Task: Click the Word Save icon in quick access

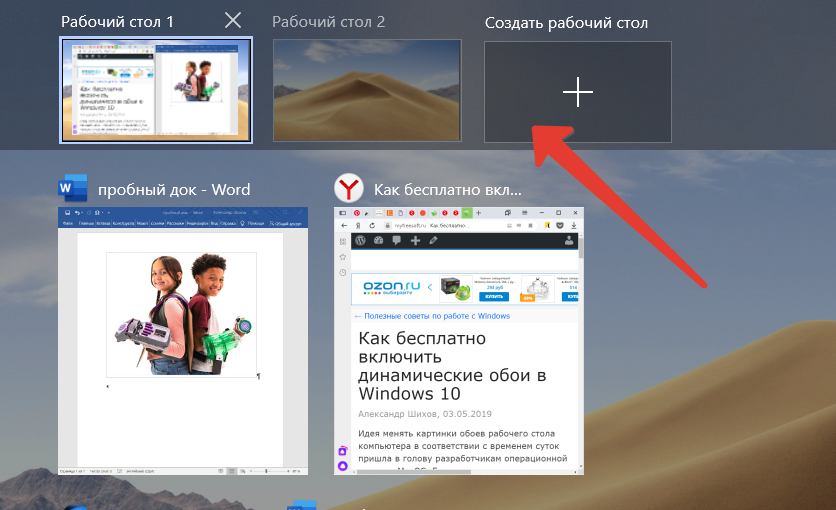Action: (68, 213)
